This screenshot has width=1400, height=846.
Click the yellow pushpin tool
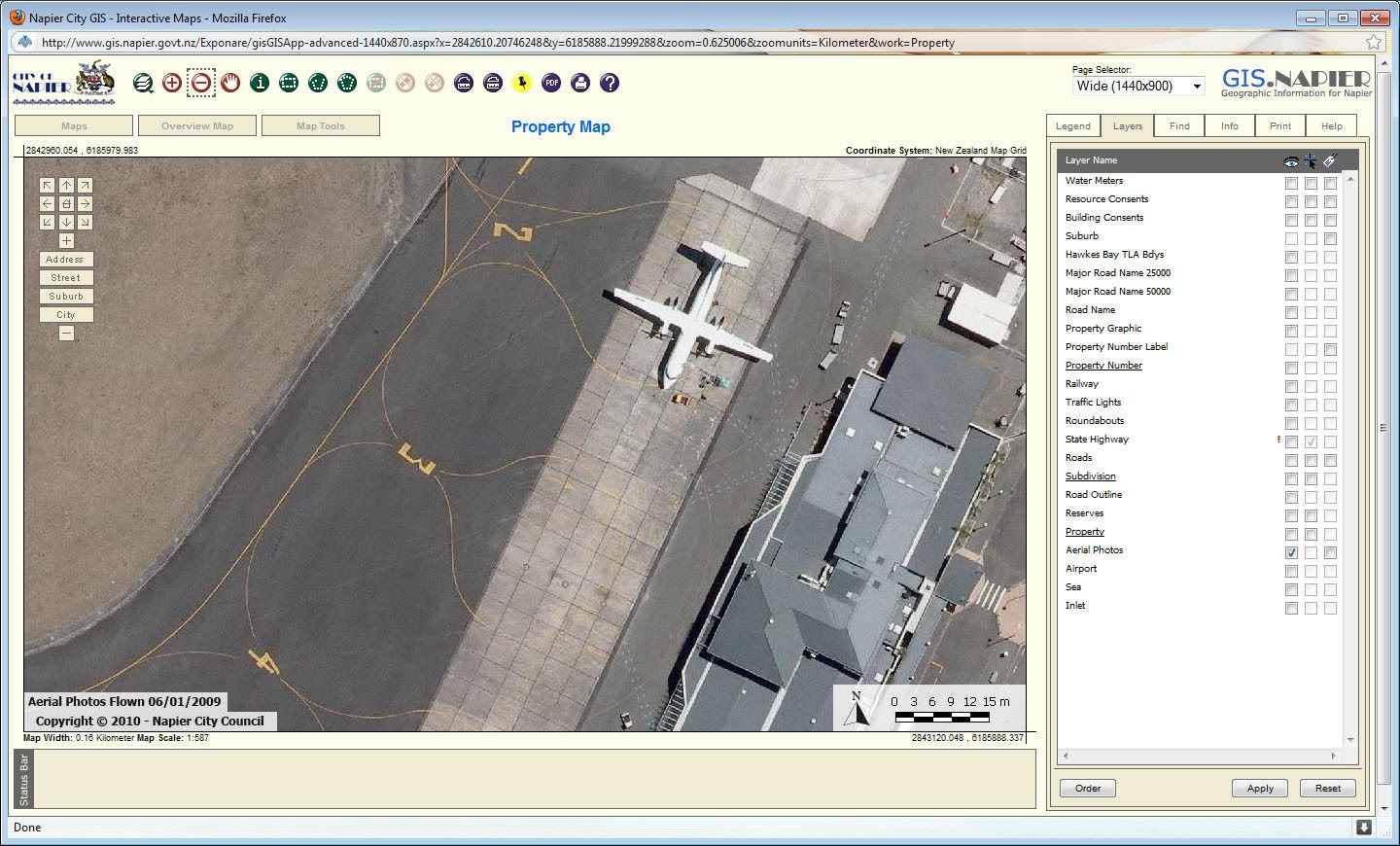pos(522,84)
